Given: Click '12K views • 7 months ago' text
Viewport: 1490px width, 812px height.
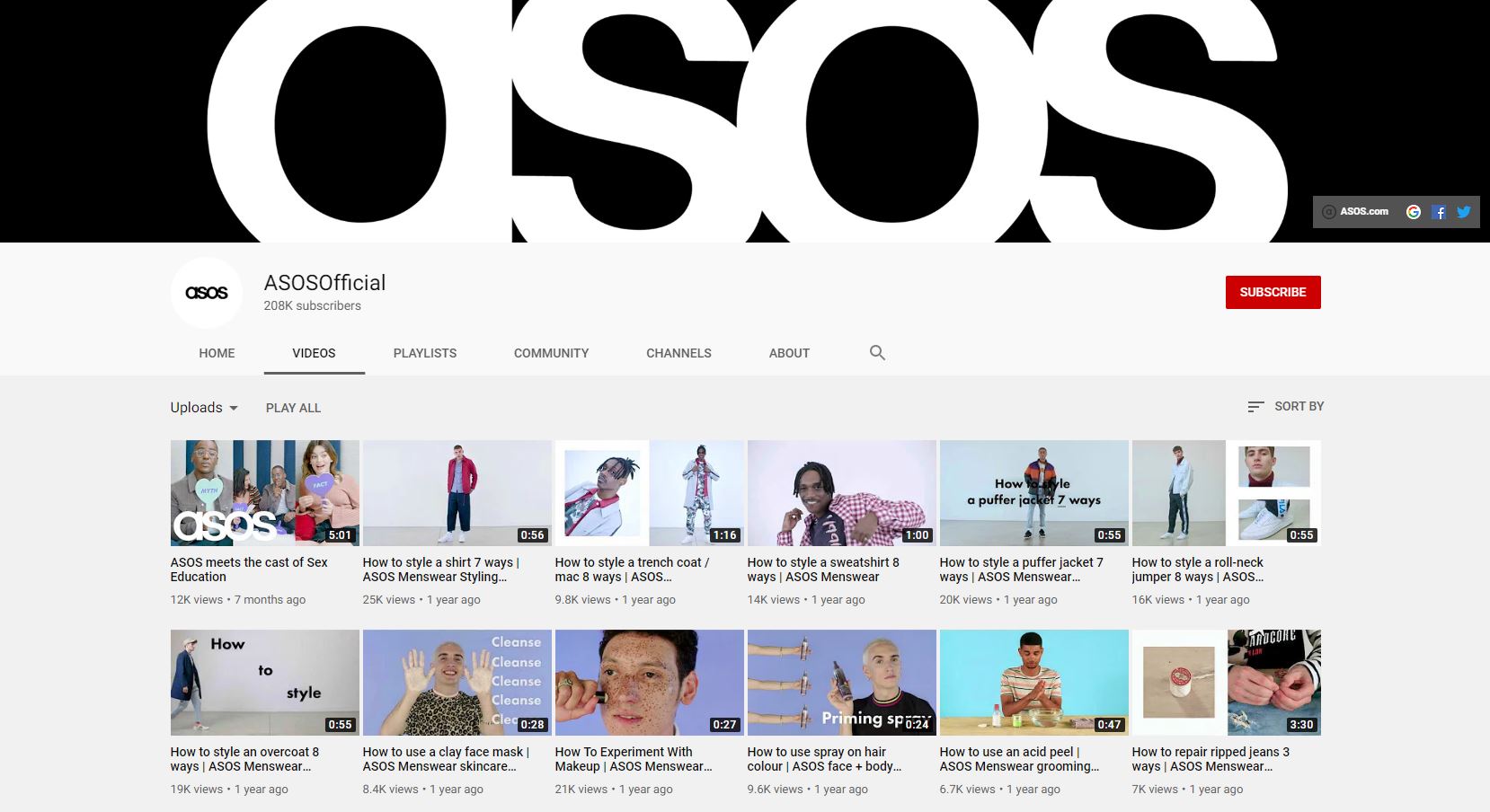Looking at the screenshot, I should tap(238, 600).
